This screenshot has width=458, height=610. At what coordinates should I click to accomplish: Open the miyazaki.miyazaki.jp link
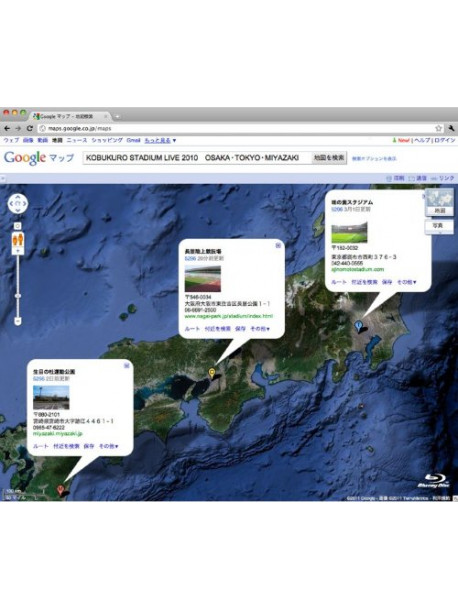coord(58,433)
